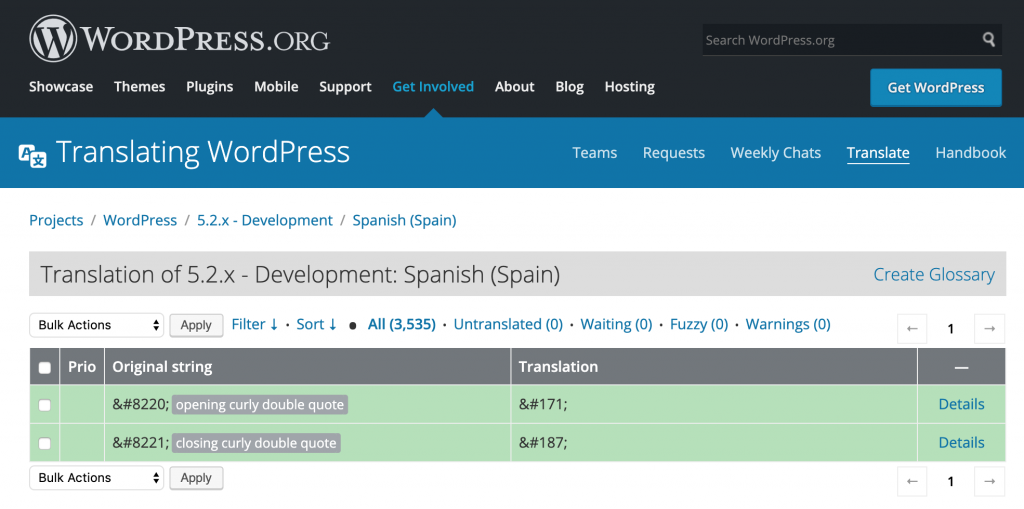The width and height of the screenshot is (1024, 509).
Task: Open the Plugins menu item
Action: click(x=210, y=86)
